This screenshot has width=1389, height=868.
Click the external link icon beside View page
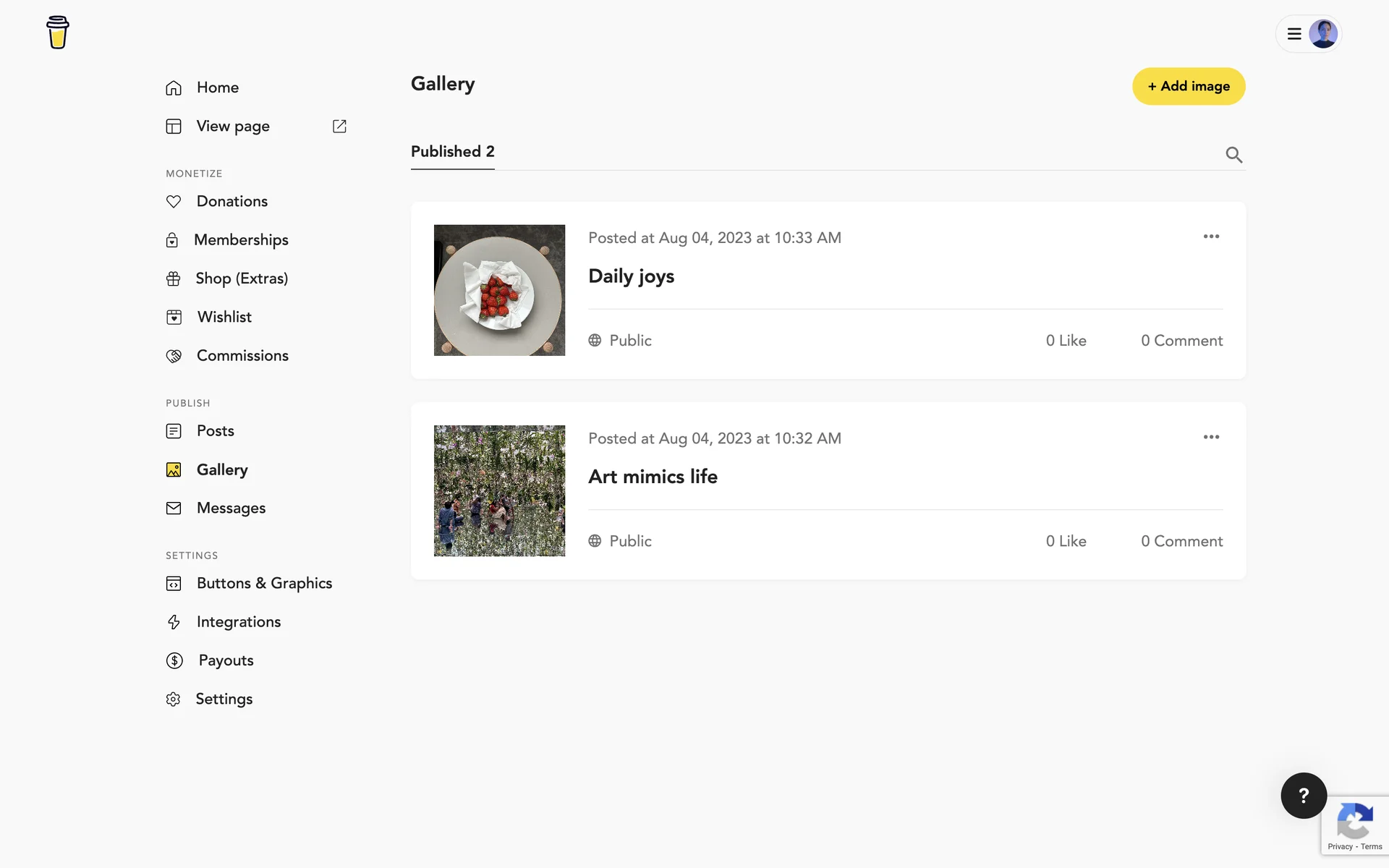coord(339,127)
